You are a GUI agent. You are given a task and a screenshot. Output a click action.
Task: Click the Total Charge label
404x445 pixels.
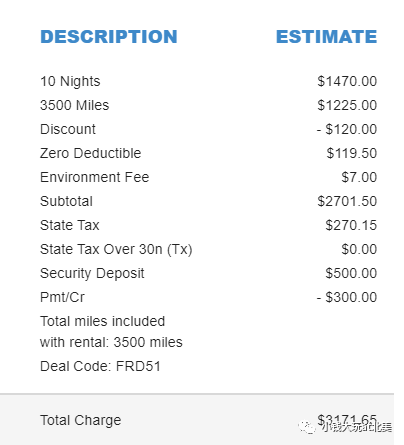(x=80, y=420)
